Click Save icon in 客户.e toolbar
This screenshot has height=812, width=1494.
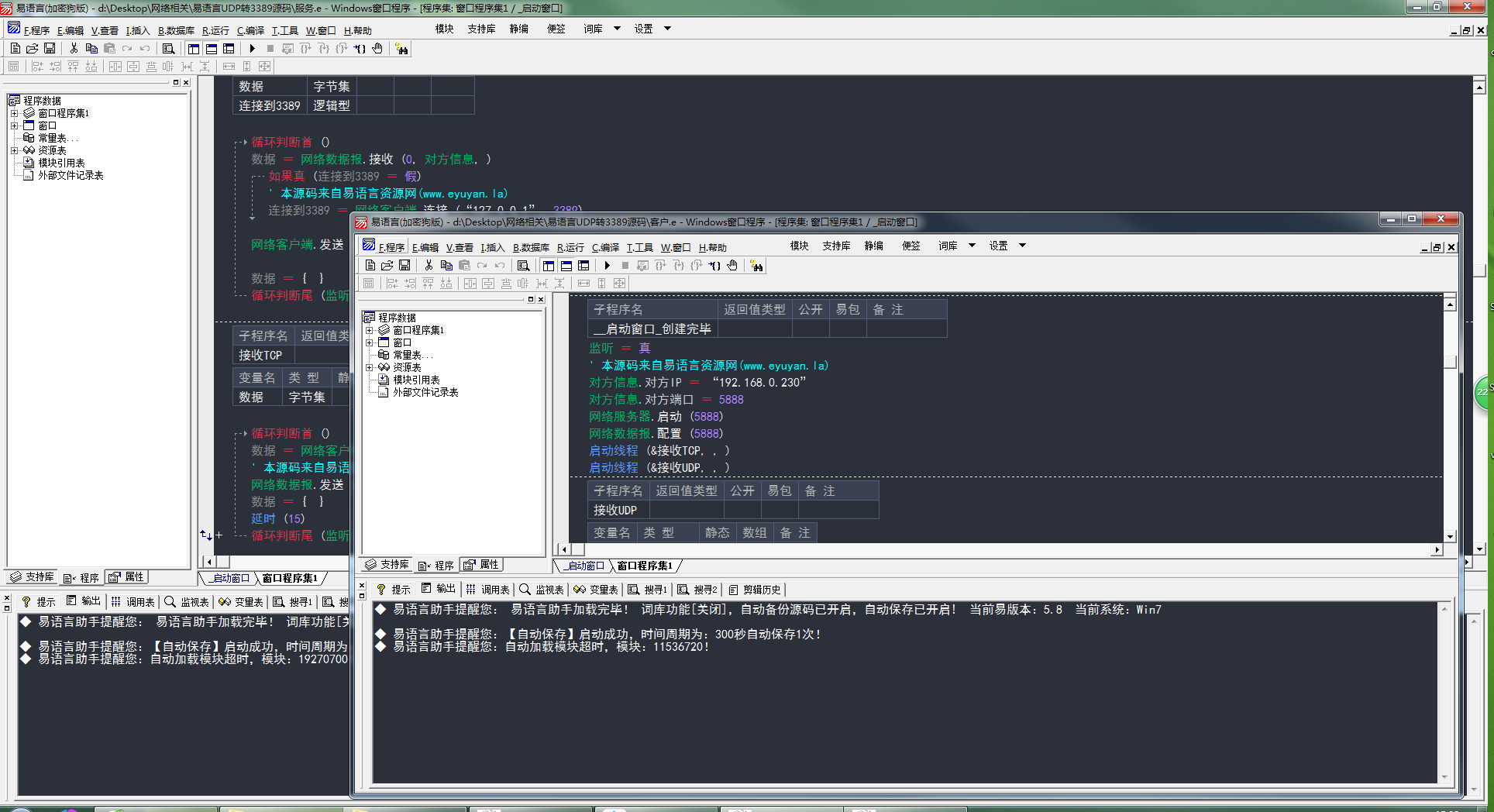pyautogui.click(x=404, y=265)
